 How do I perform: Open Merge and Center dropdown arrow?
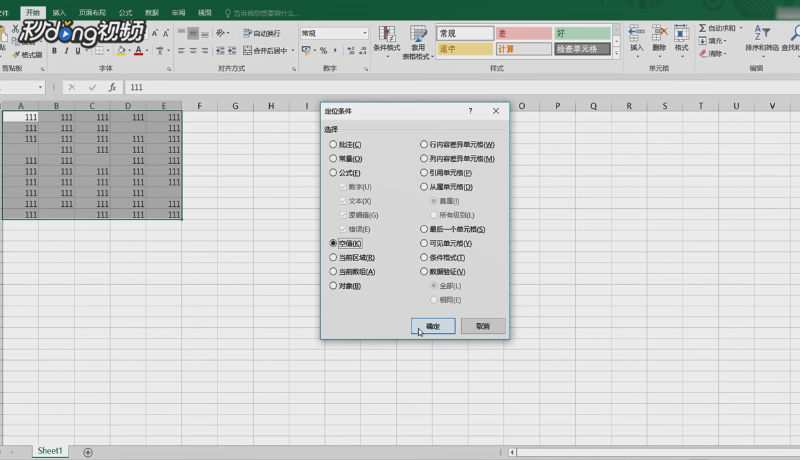click(293, 50)
